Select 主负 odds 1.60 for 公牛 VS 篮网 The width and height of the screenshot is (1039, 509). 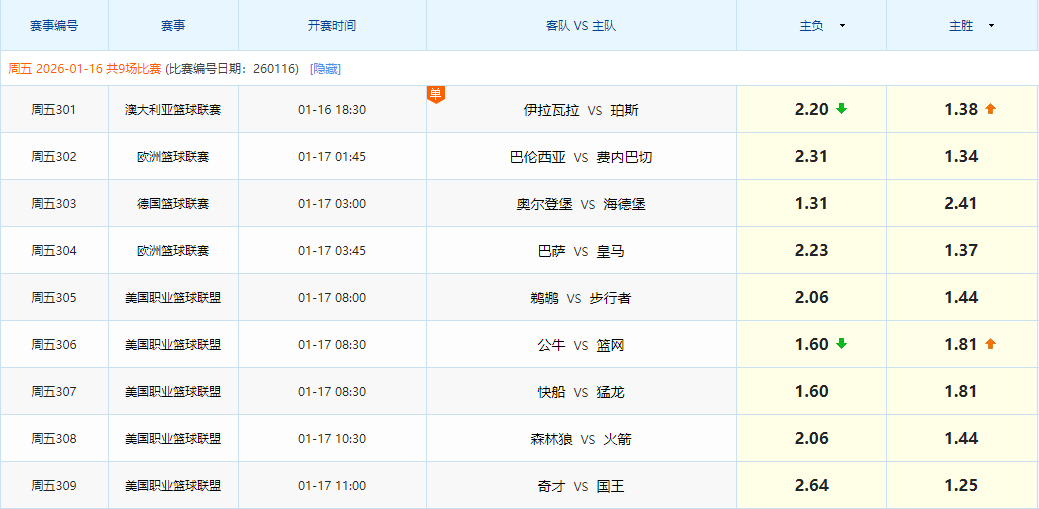click(x=812, y=345)
